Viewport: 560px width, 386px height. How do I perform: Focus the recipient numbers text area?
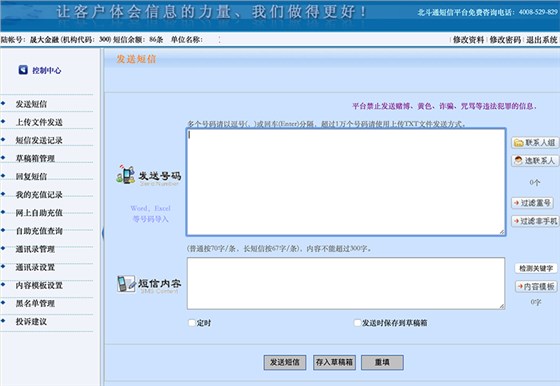pyautogui.click(x=346, y=182)
